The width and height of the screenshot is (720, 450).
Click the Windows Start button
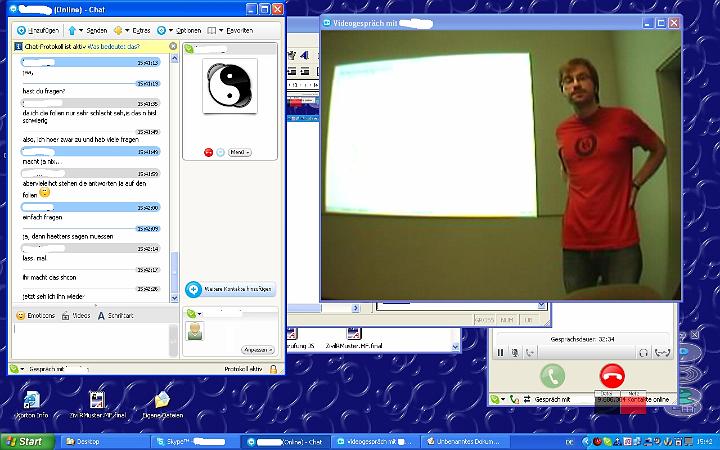[x=27, y=442]
